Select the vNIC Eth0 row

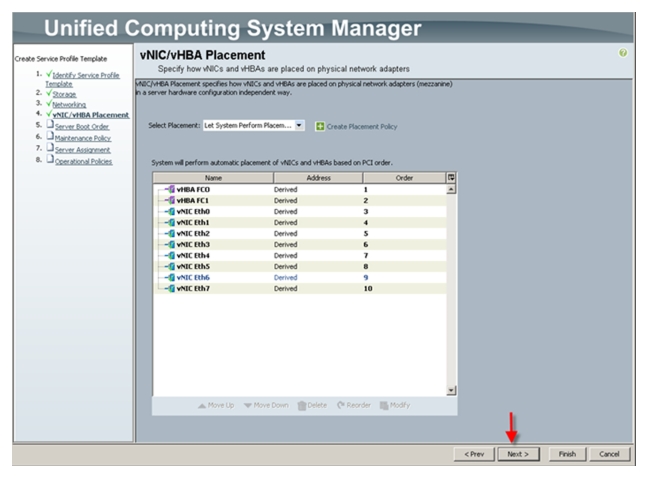300,211
